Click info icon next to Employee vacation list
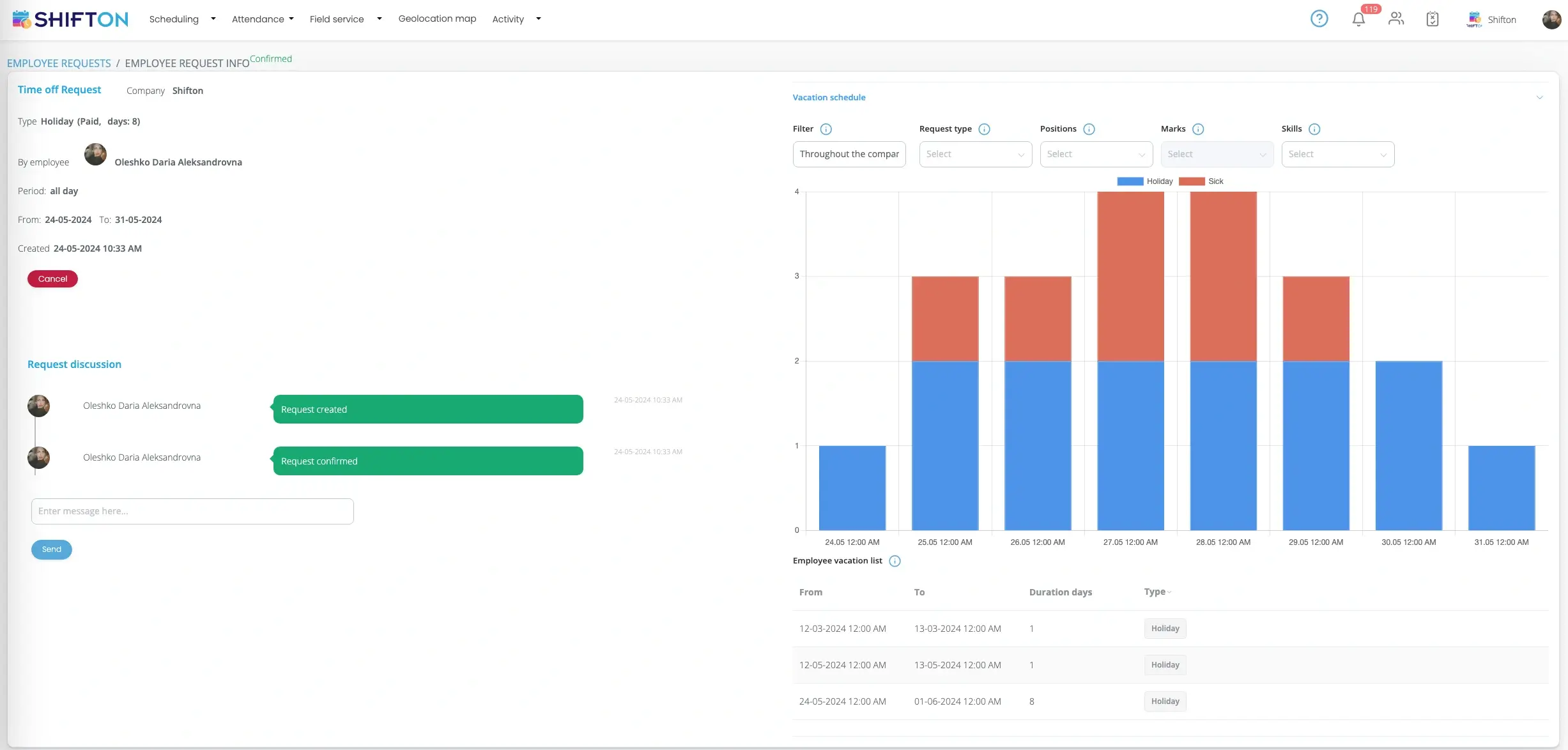1568x750 pixels. 895,561
